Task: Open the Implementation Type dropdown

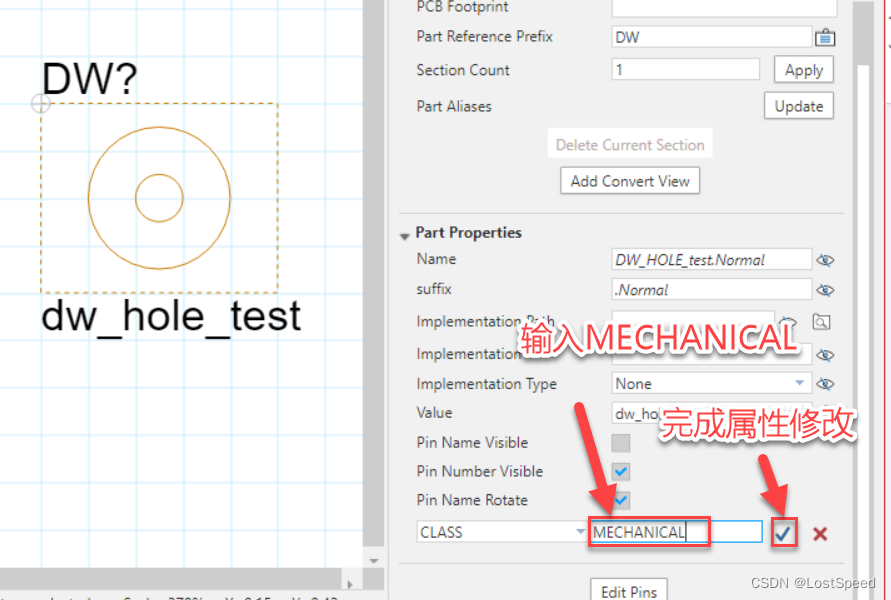Action: tap(799, 384)
